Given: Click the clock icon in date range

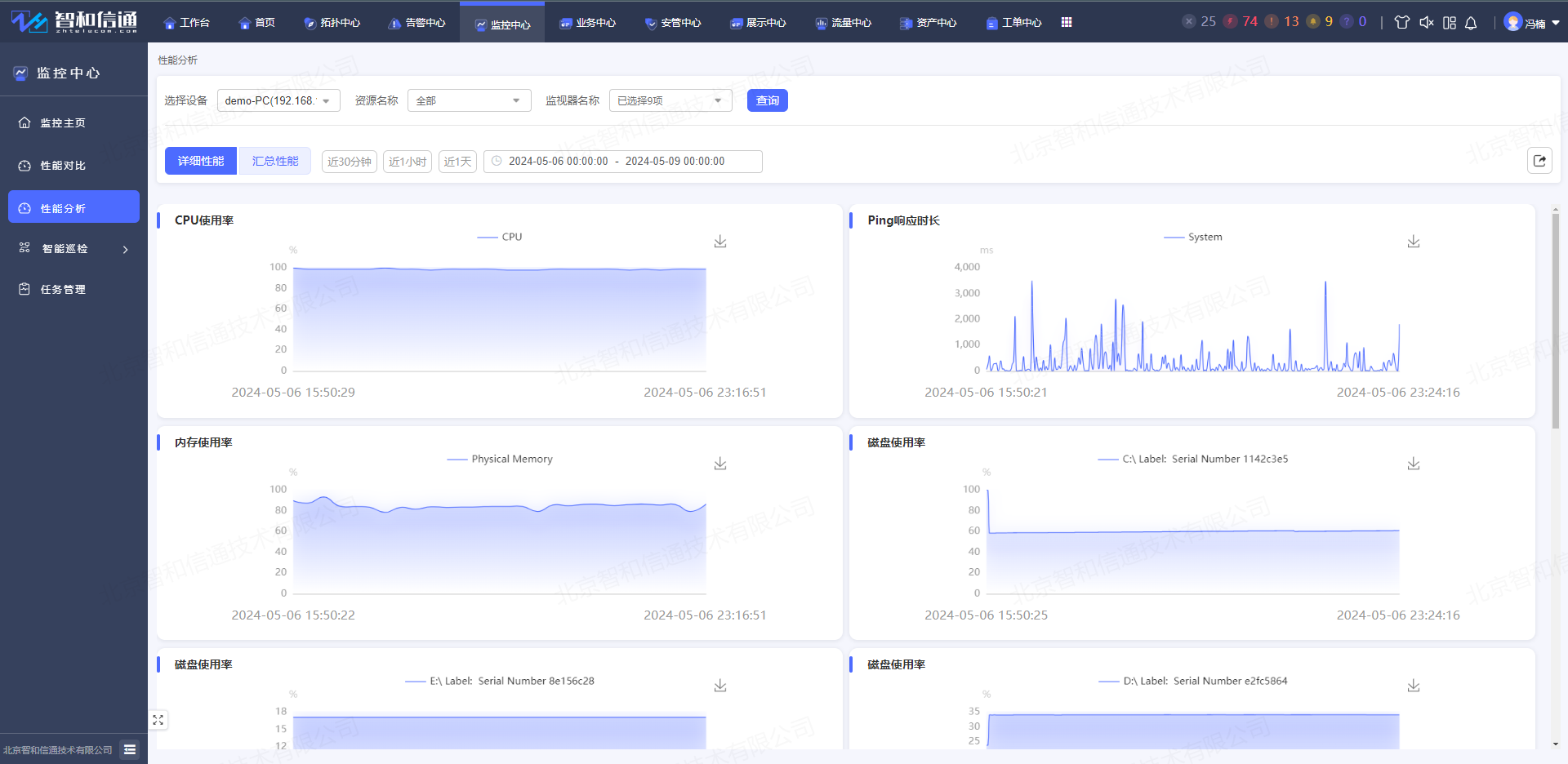Looking at the screenshot, I should click(x=497, y=161).
